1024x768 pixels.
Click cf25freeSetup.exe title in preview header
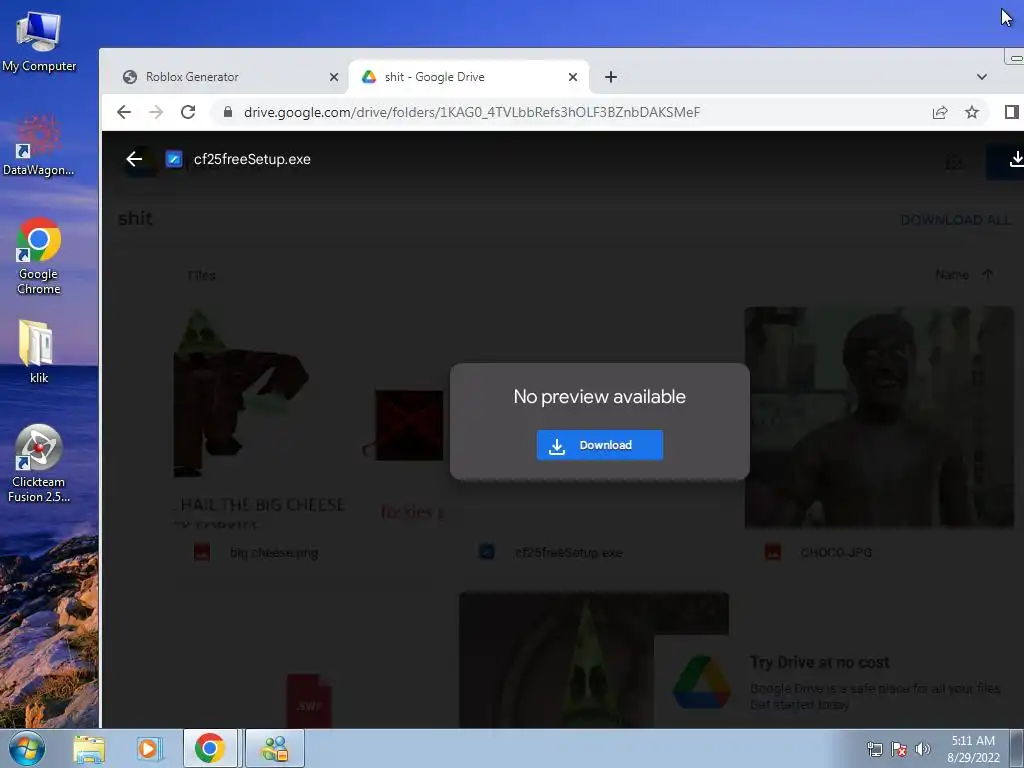click(252, 159)
